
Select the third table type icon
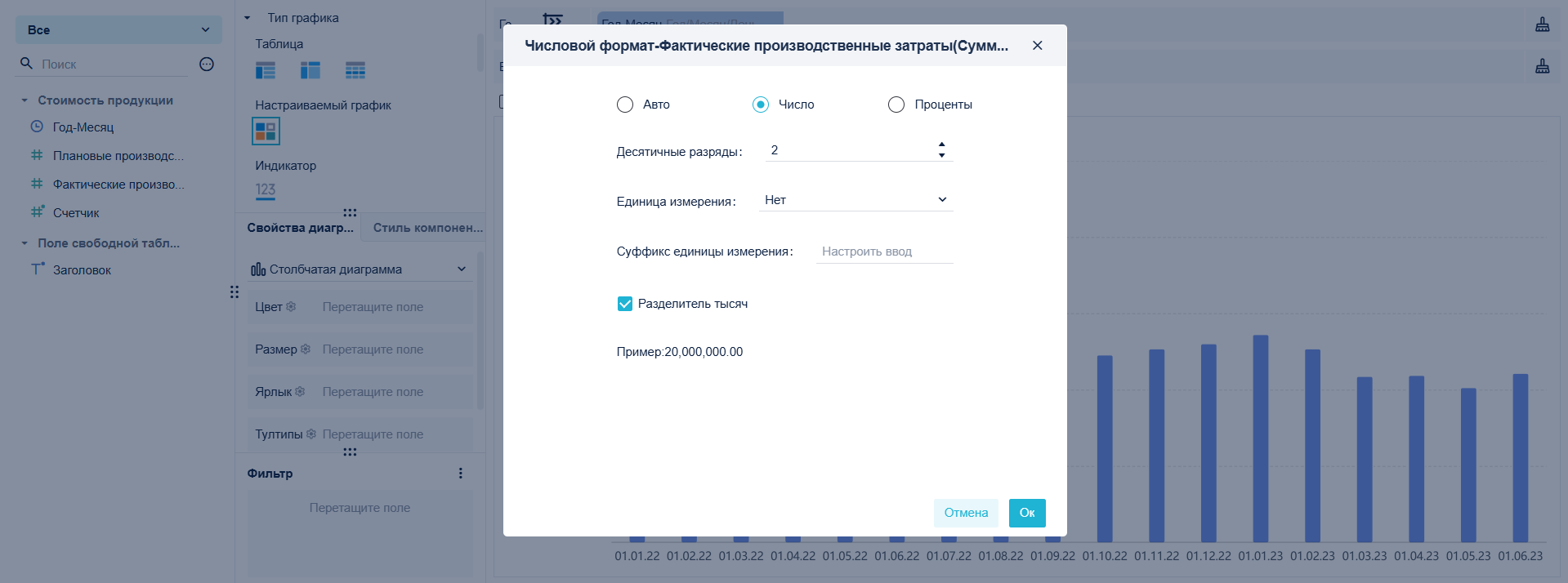(355, 70)
